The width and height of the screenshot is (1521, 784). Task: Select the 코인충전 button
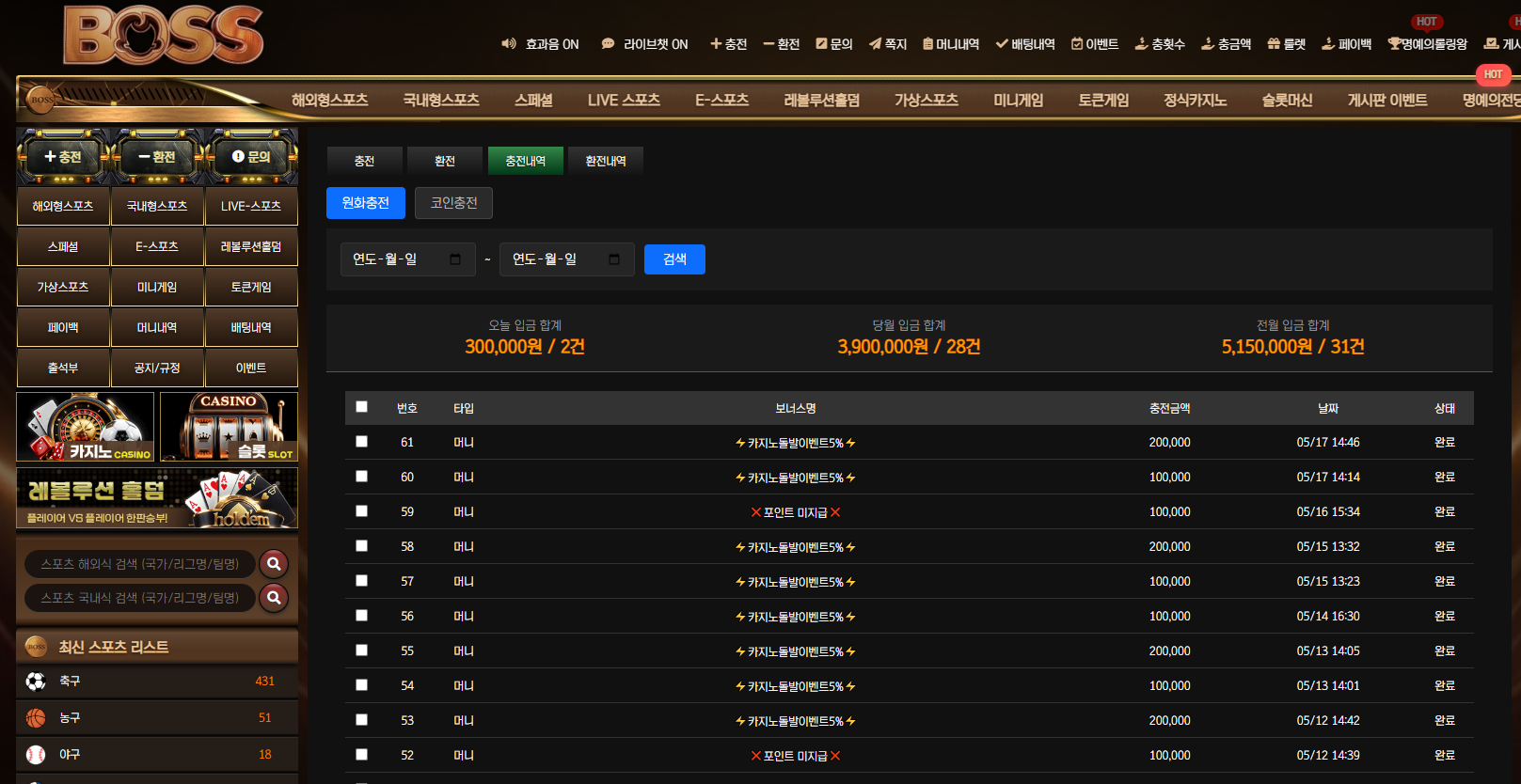coord(453,203)
